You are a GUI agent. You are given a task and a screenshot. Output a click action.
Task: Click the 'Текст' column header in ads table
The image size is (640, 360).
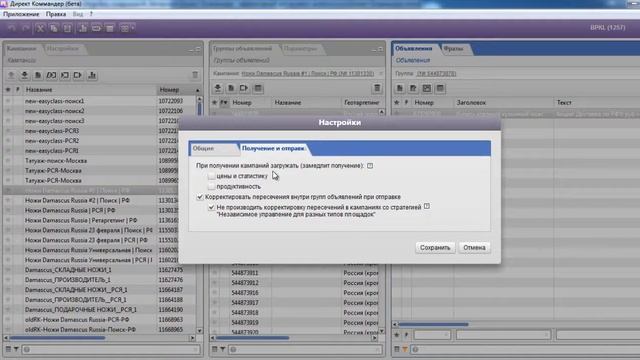point(564,102)
